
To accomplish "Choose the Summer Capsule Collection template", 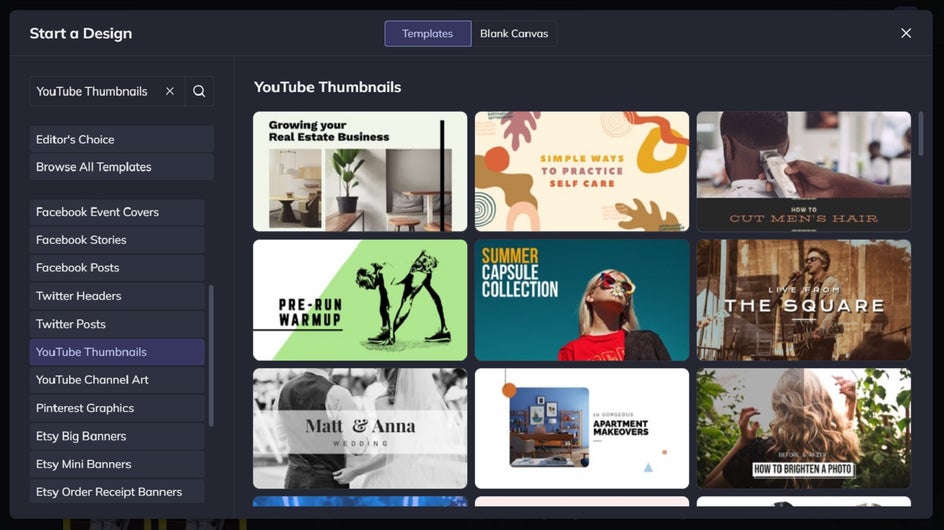I will point(581,300).
